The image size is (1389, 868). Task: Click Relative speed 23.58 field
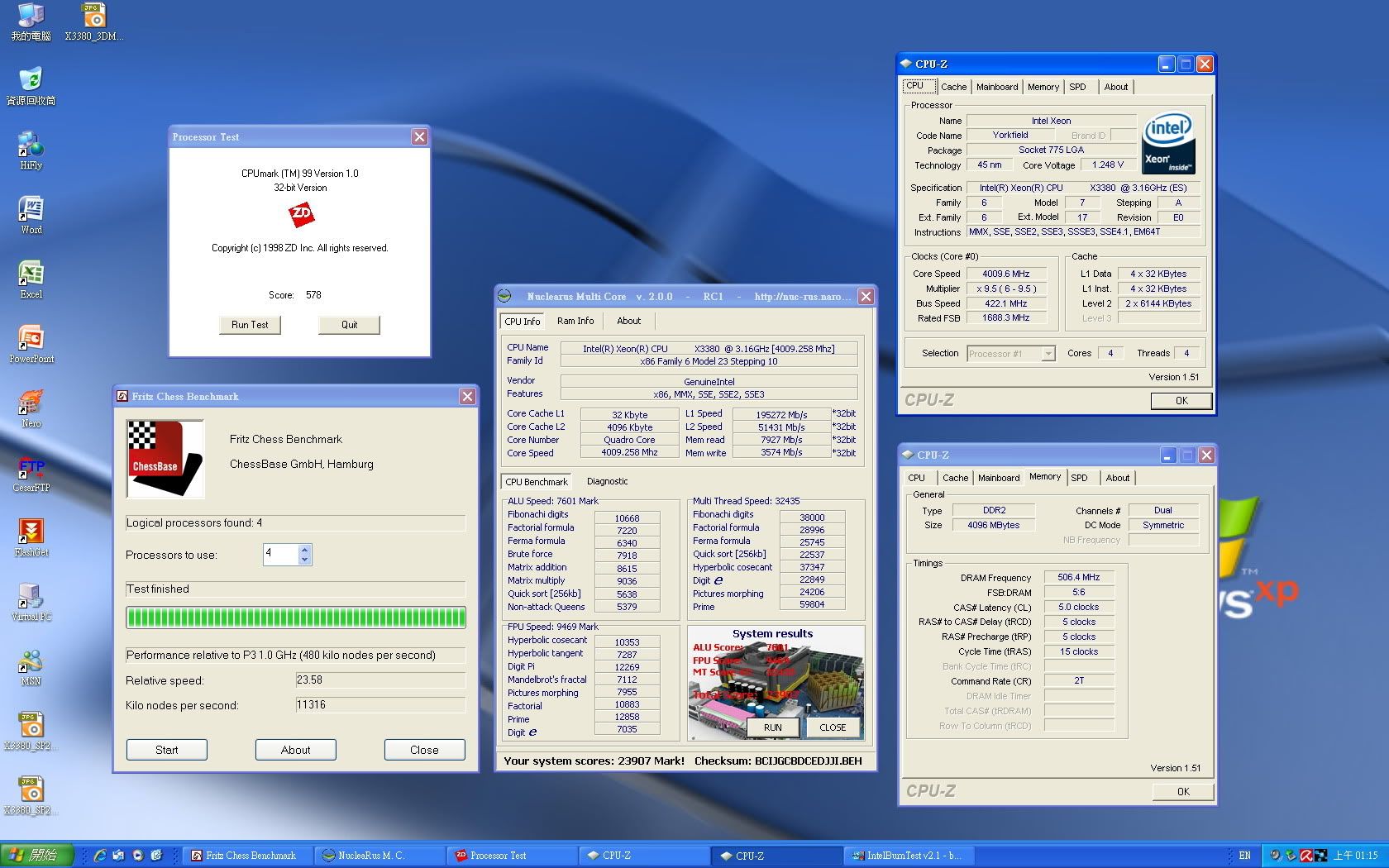coord(380,680)
